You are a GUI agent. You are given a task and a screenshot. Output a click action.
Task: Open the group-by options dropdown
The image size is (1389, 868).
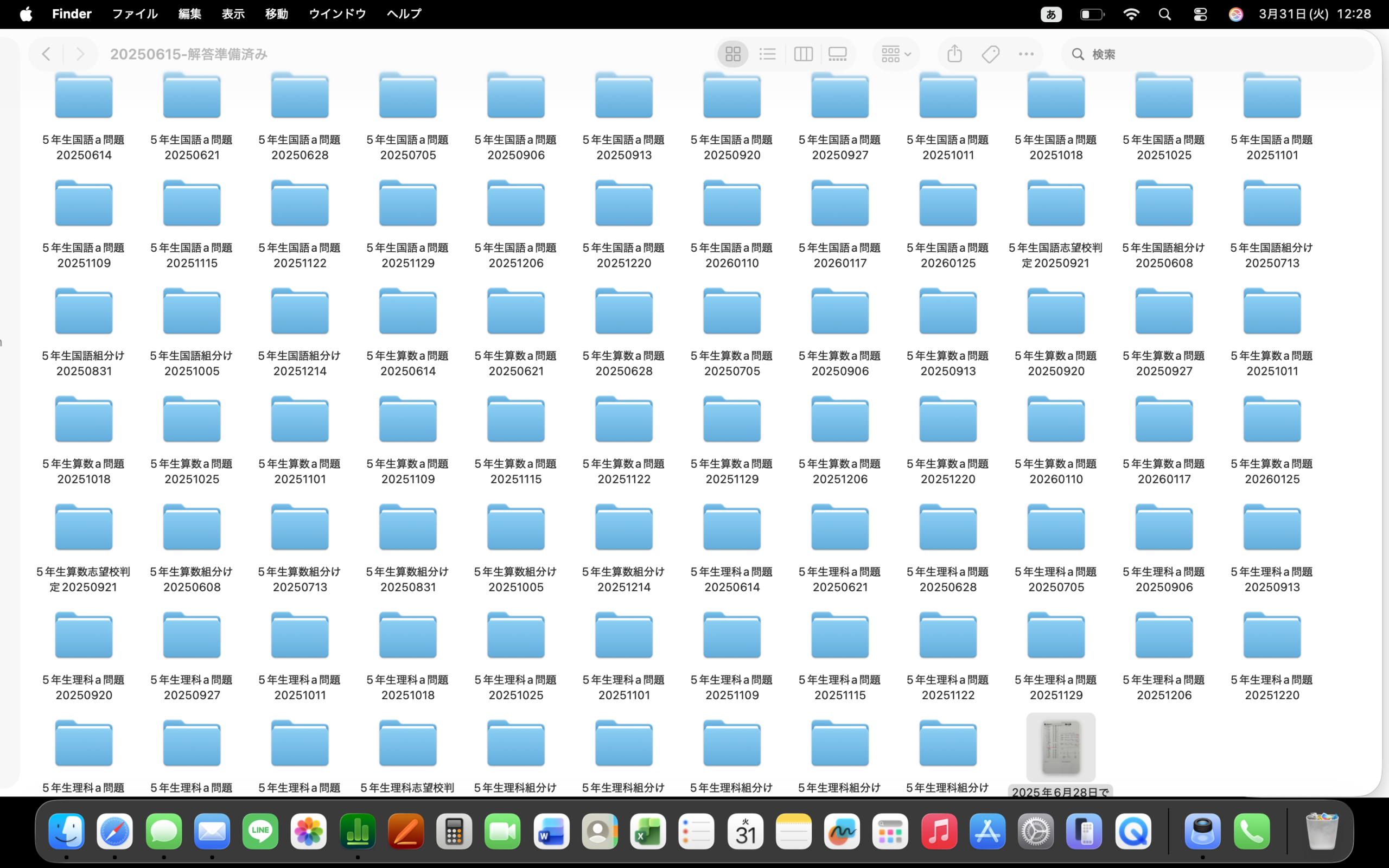pyautogui.click(x=895, y=54)
